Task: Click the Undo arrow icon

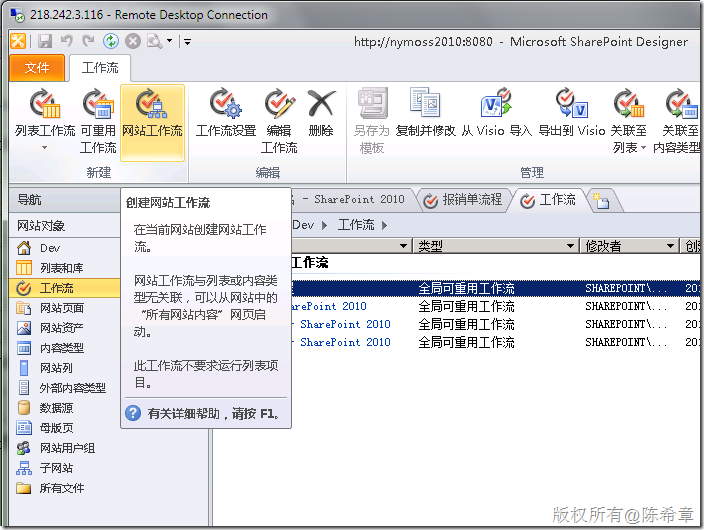Action: (x=67, y=41)
